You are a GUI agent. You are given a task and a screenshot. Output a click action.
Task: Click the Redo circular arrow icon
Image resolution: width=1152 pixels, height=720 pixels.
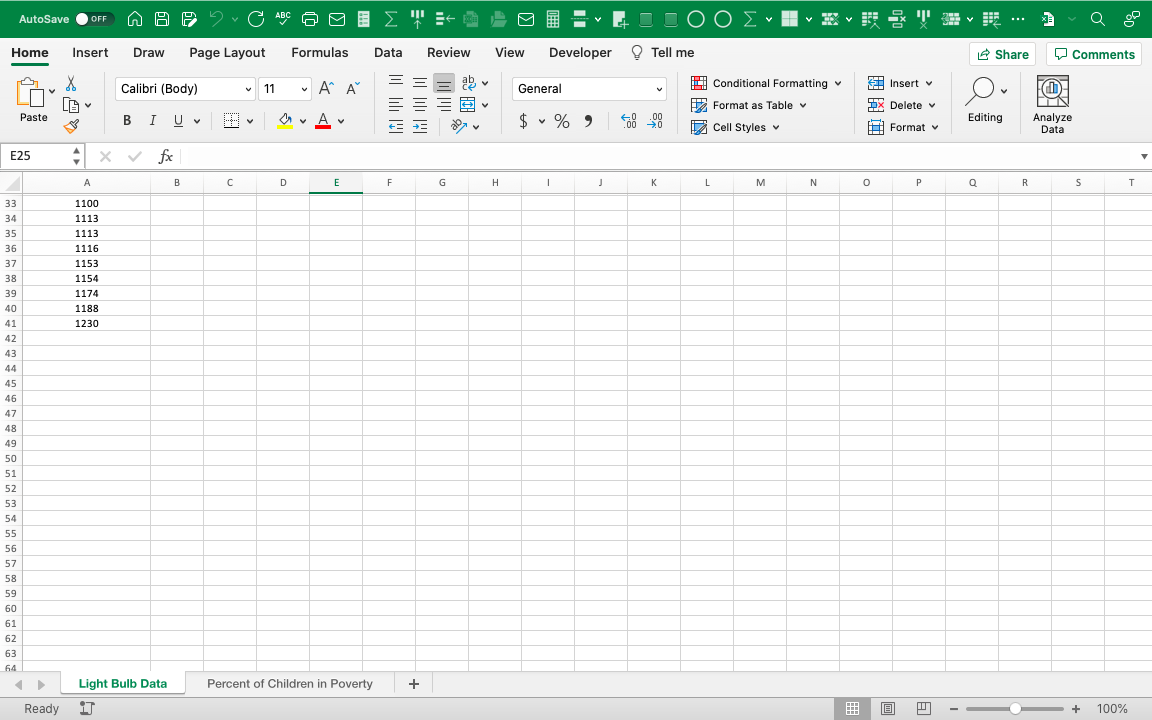256,19
